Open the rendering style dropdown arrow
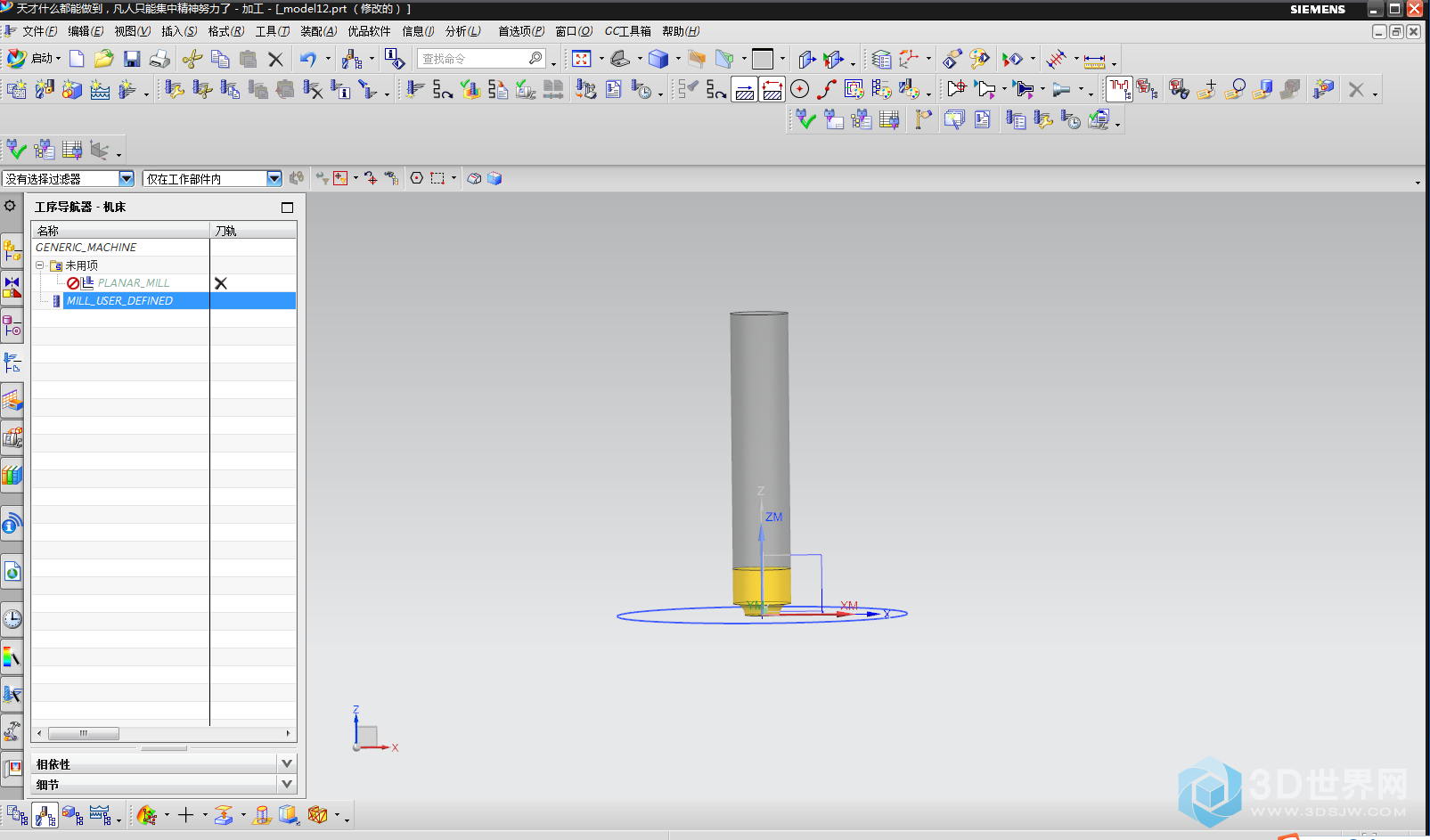The width and height of the screenshot is (1430, 840). coord(678,59)
